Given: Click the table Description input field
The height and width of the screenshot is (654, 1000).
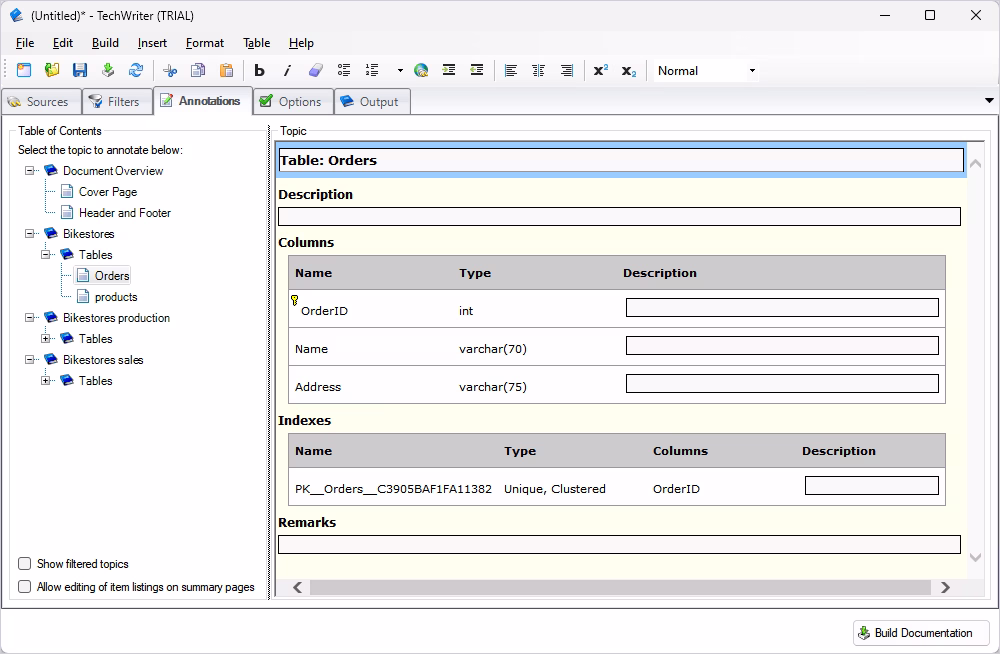Looking at the screenshot, I should coord(619,216).
